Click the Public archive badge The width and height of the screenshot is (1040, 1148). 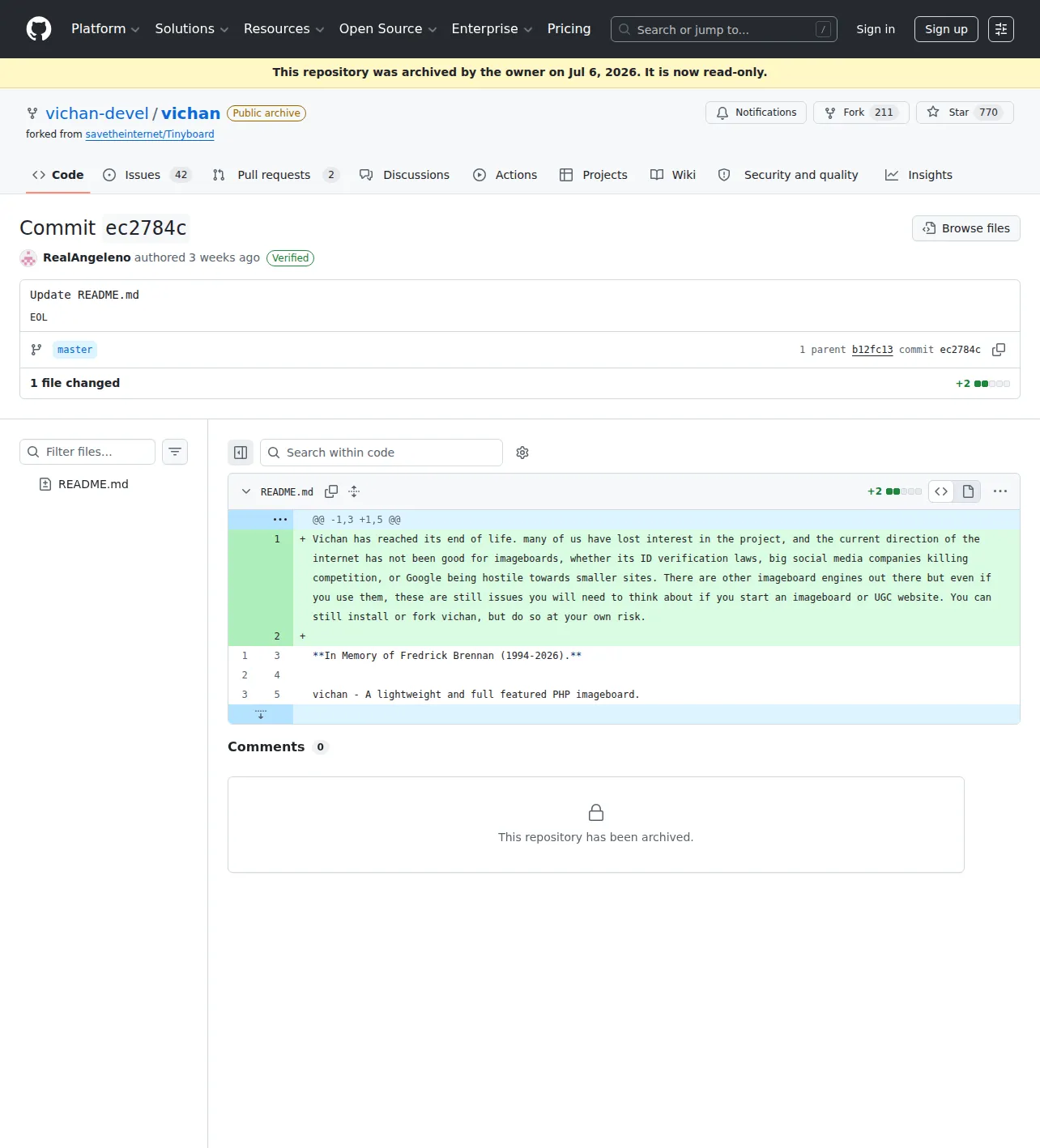(x=266, y=113)
